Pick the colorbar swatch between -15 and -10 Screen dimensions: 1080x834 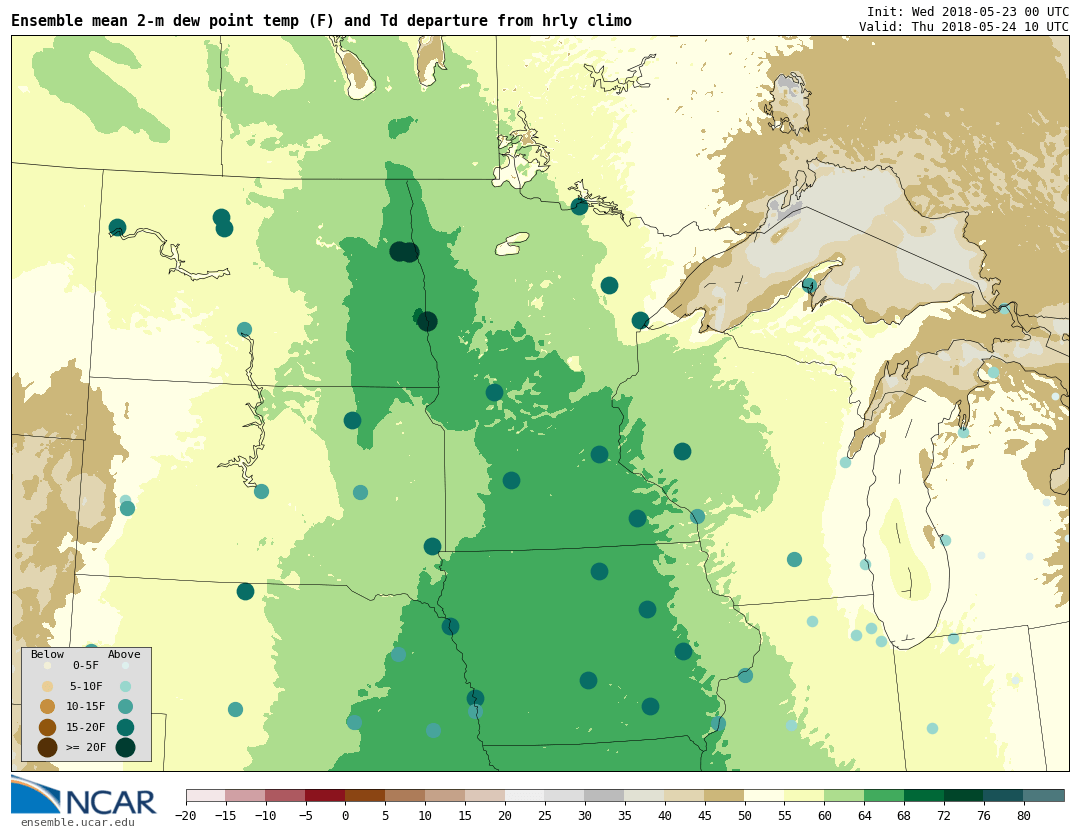[x=245, y=796]
